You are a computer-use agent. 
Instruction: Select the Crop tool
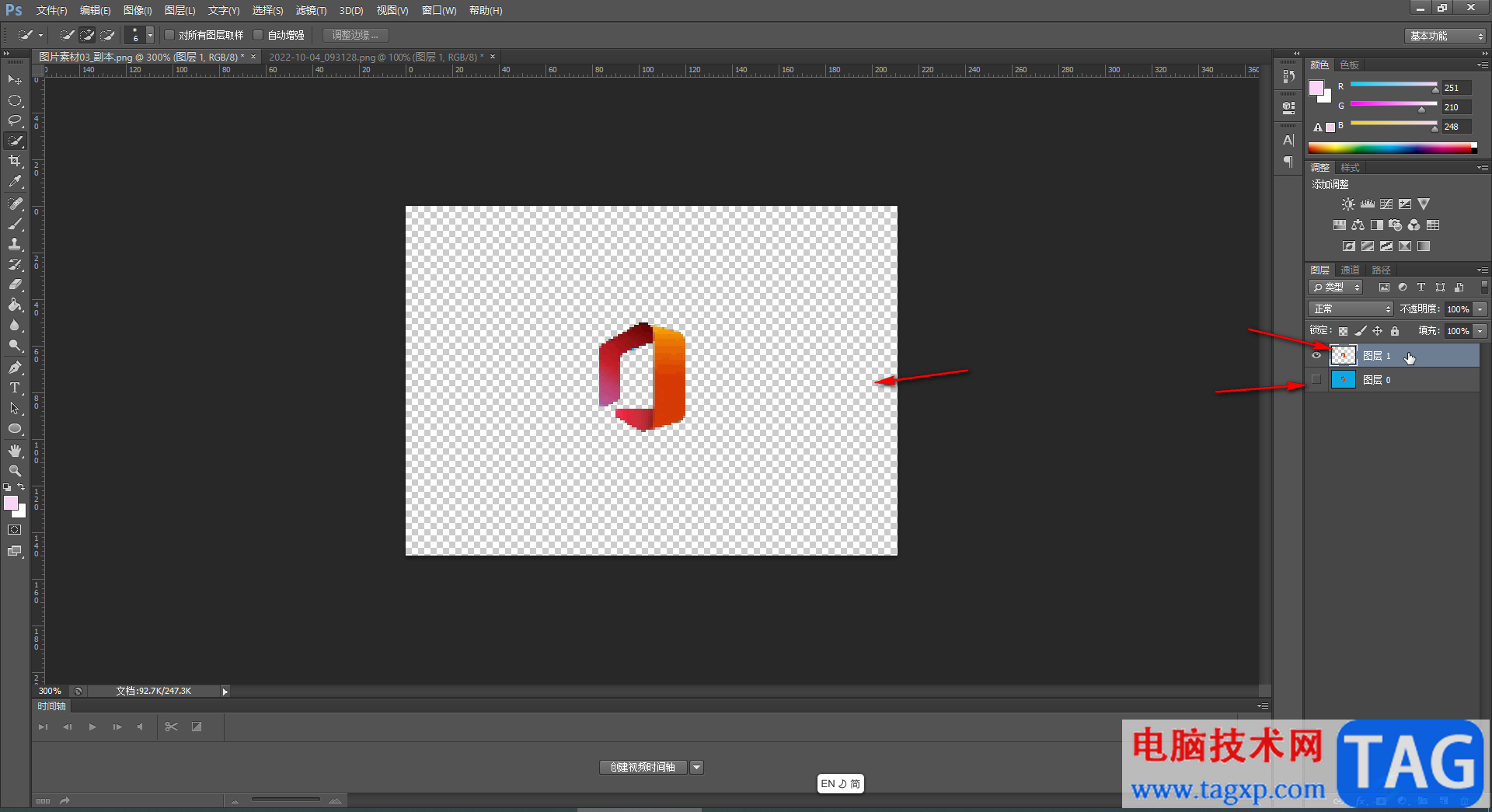(15, 161)
